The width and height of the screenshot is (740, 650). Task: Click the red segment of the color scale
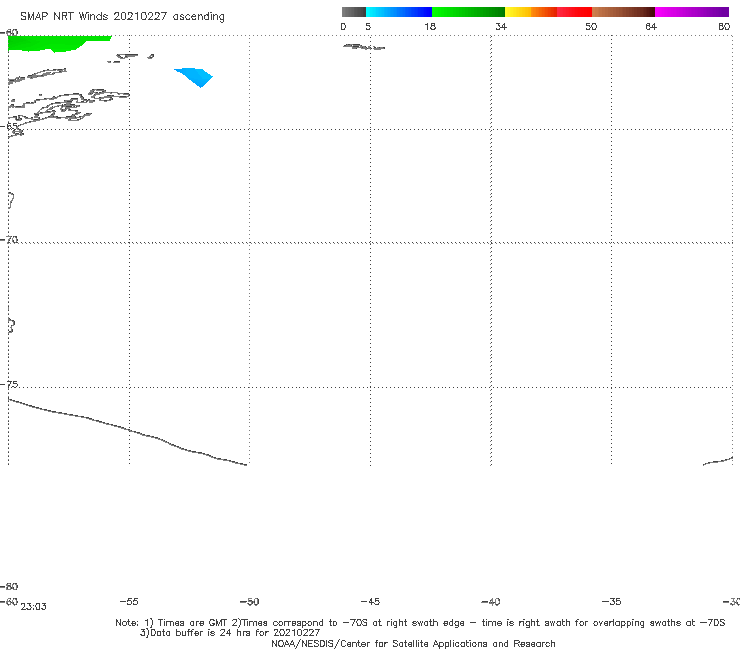click(x=574, y=12)
